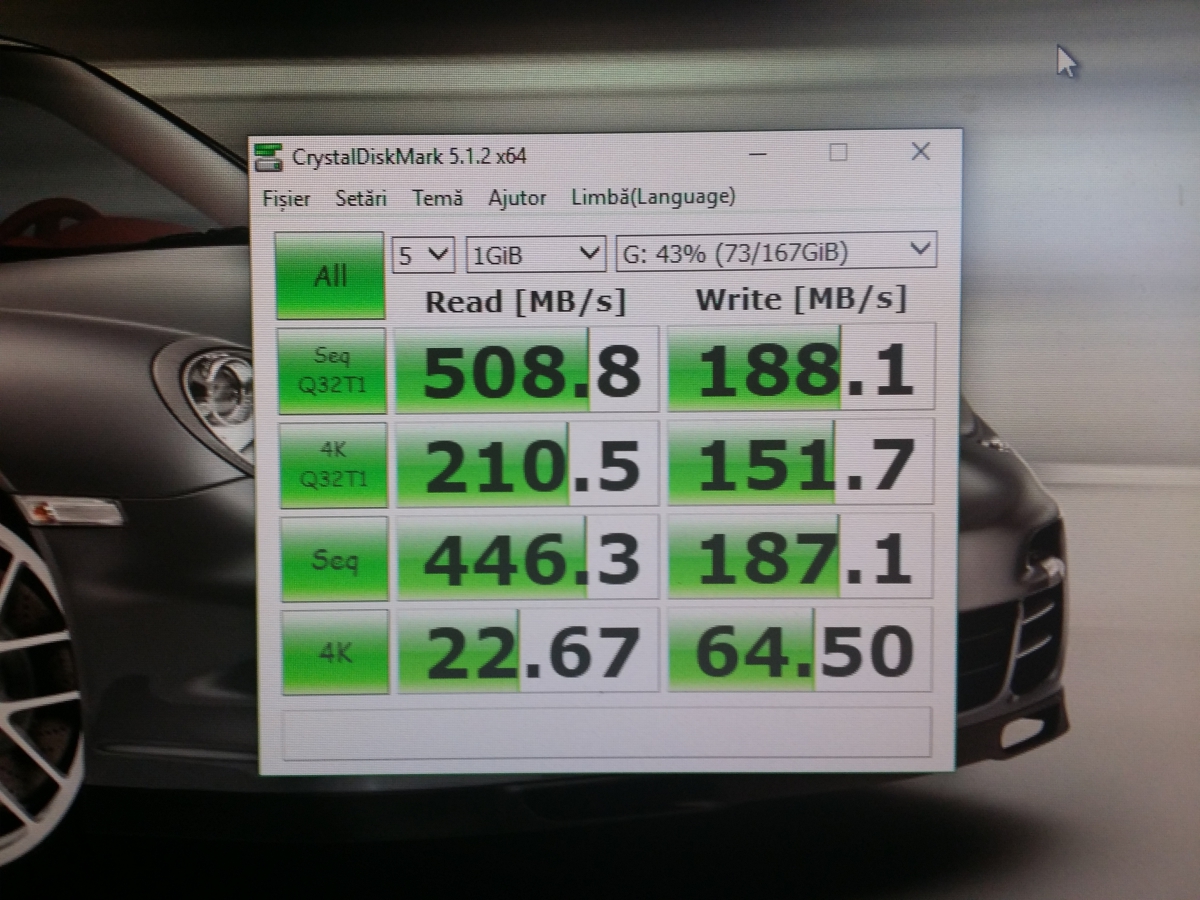Viewport: 1200px width, 900px height.
Task: Select the 188.1 sequential write result
Action: point(801,367)
